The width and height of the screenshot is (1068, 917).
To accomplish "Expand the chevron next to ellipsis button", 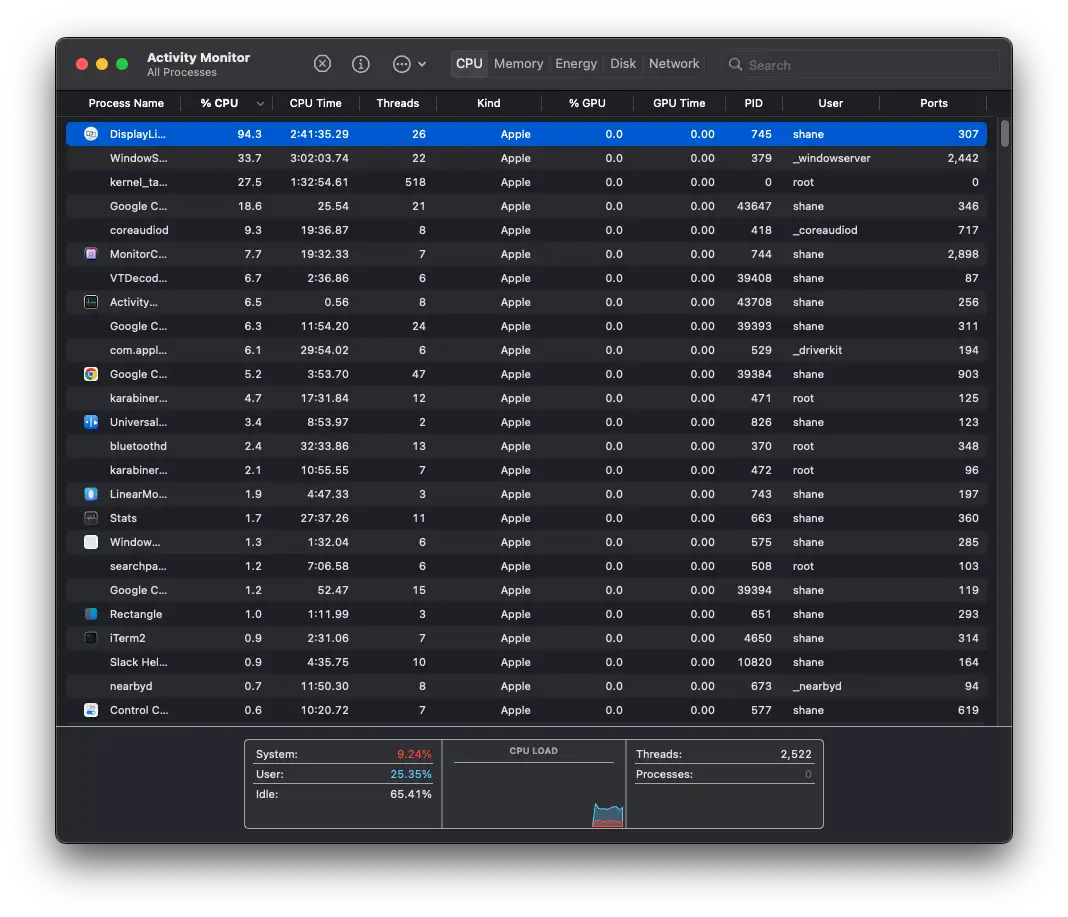I will point(422,64).
